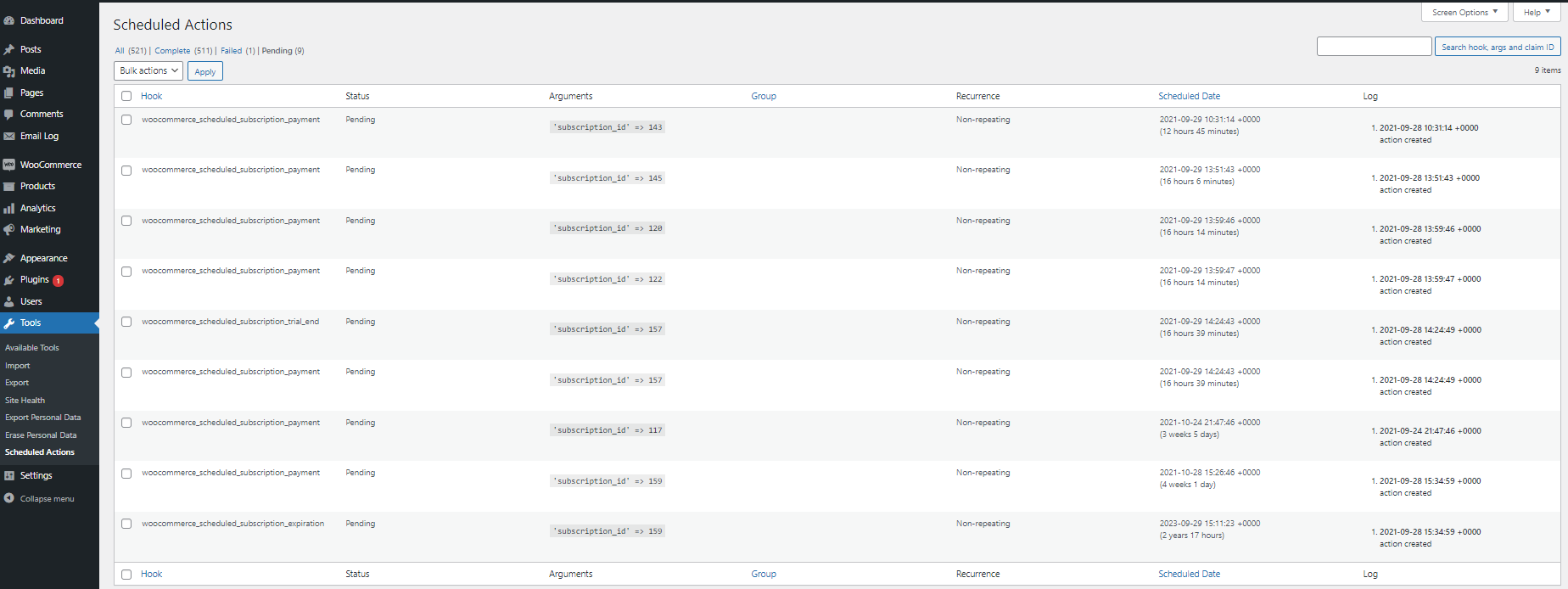Check the box for subscription 143 payment row
This screenshot has width=1568, height=589.
click(x=126, y=120)
